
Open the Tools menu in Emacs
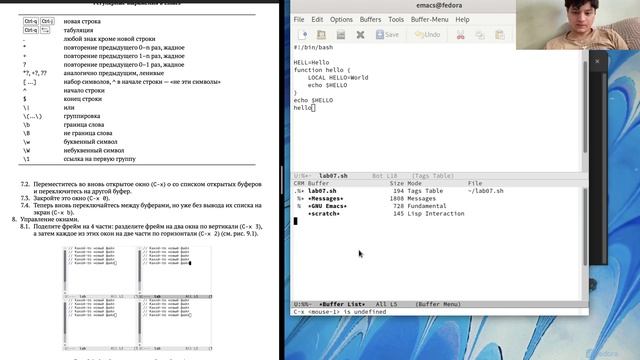point(396,20)
